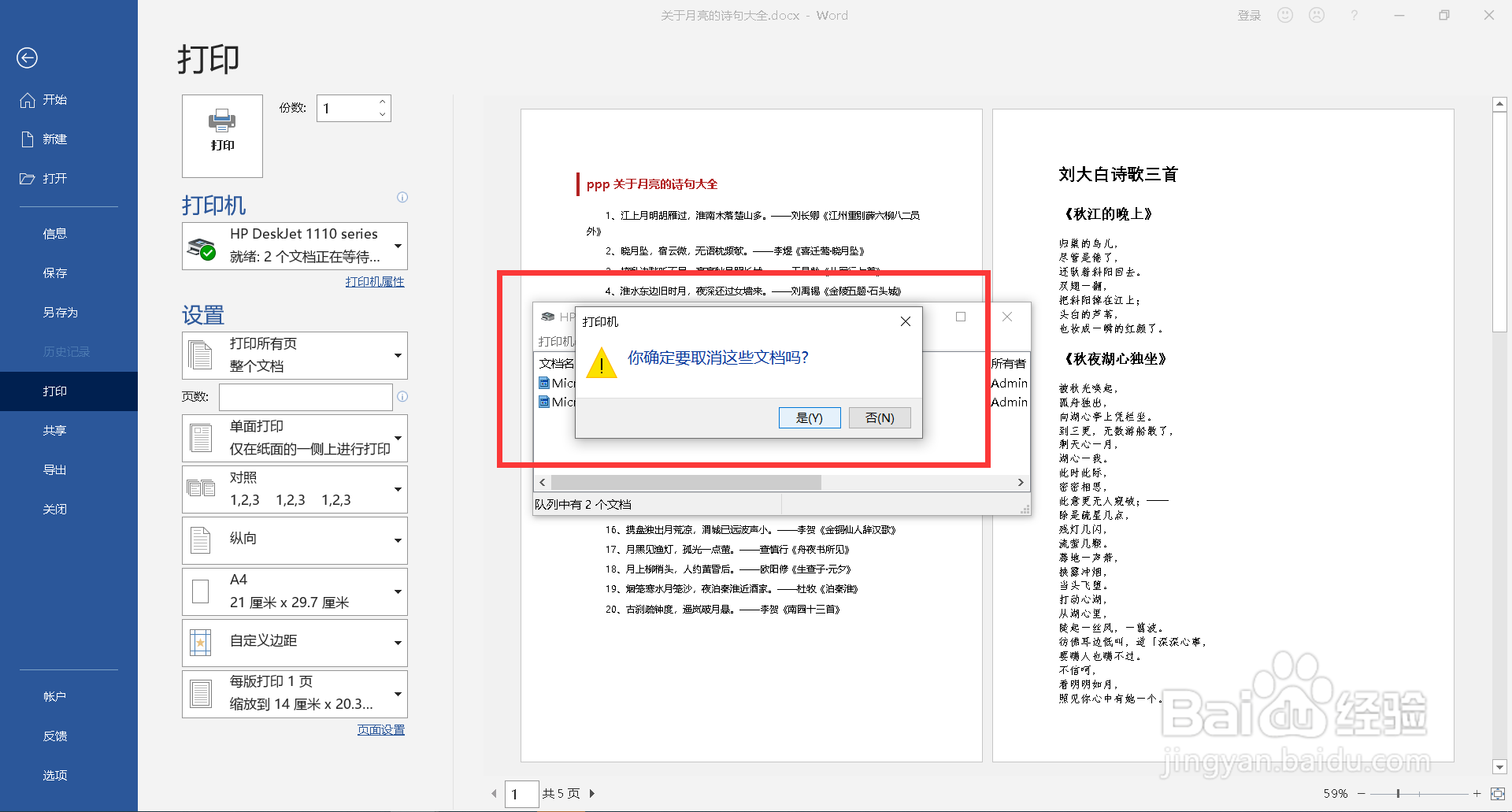Screen dimensions: 1512x812
Task: Open the 打印机属性 link
Action: click(375, 282)
